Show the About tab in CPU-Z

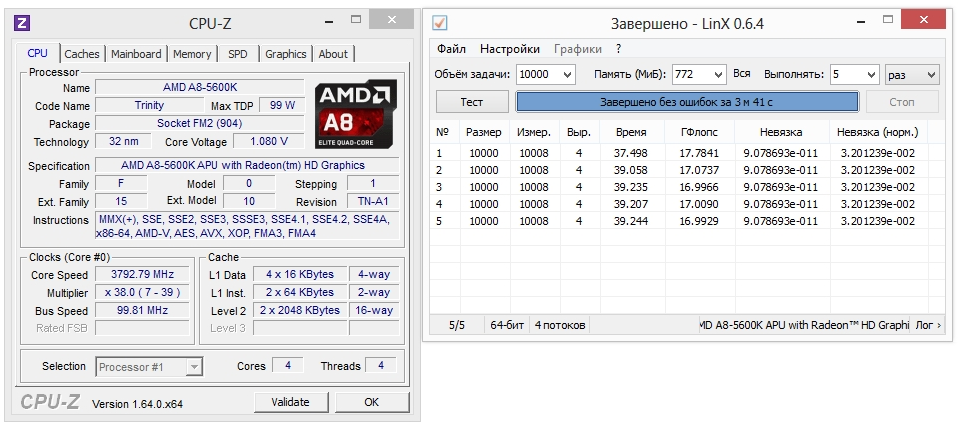[333, 54]
